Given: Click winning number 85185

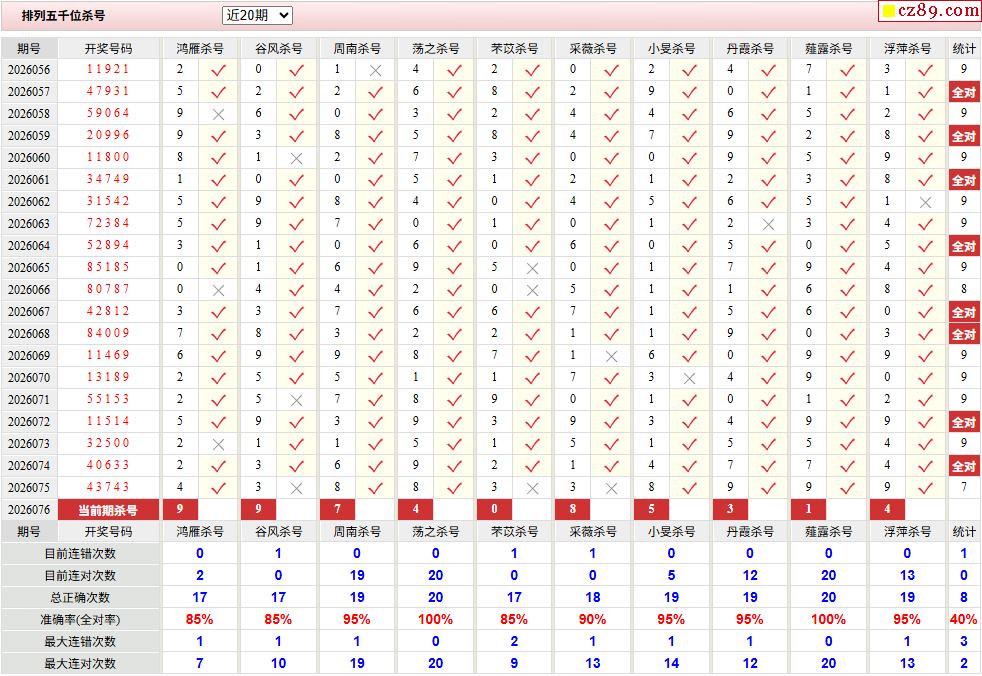Looking at the screenshot, I should [108, 268].
